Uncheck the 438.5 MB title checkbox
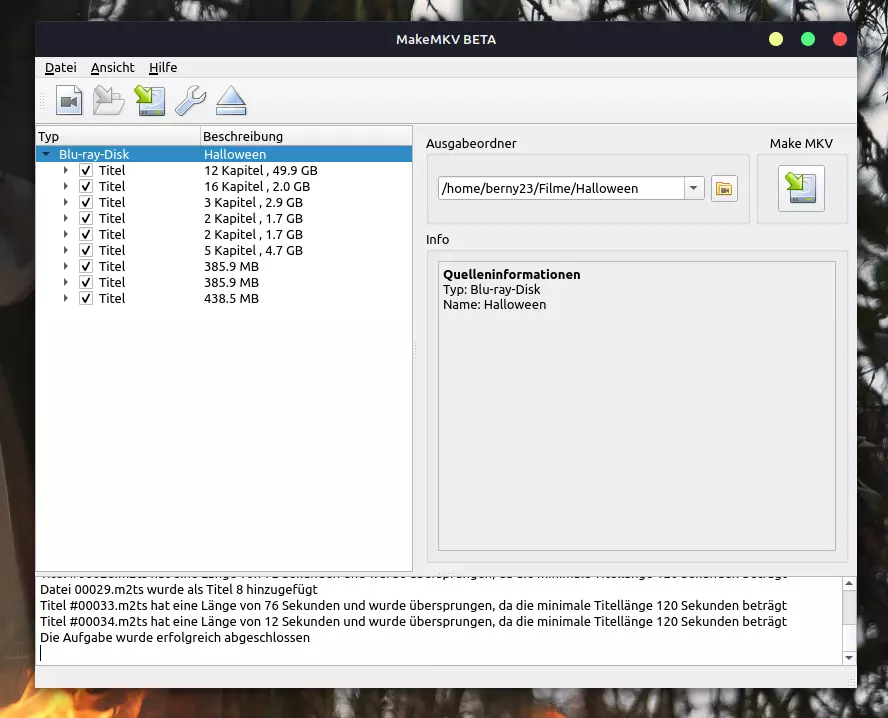The image size is (888, 718). pyautogui.click(x=86, y=298)
